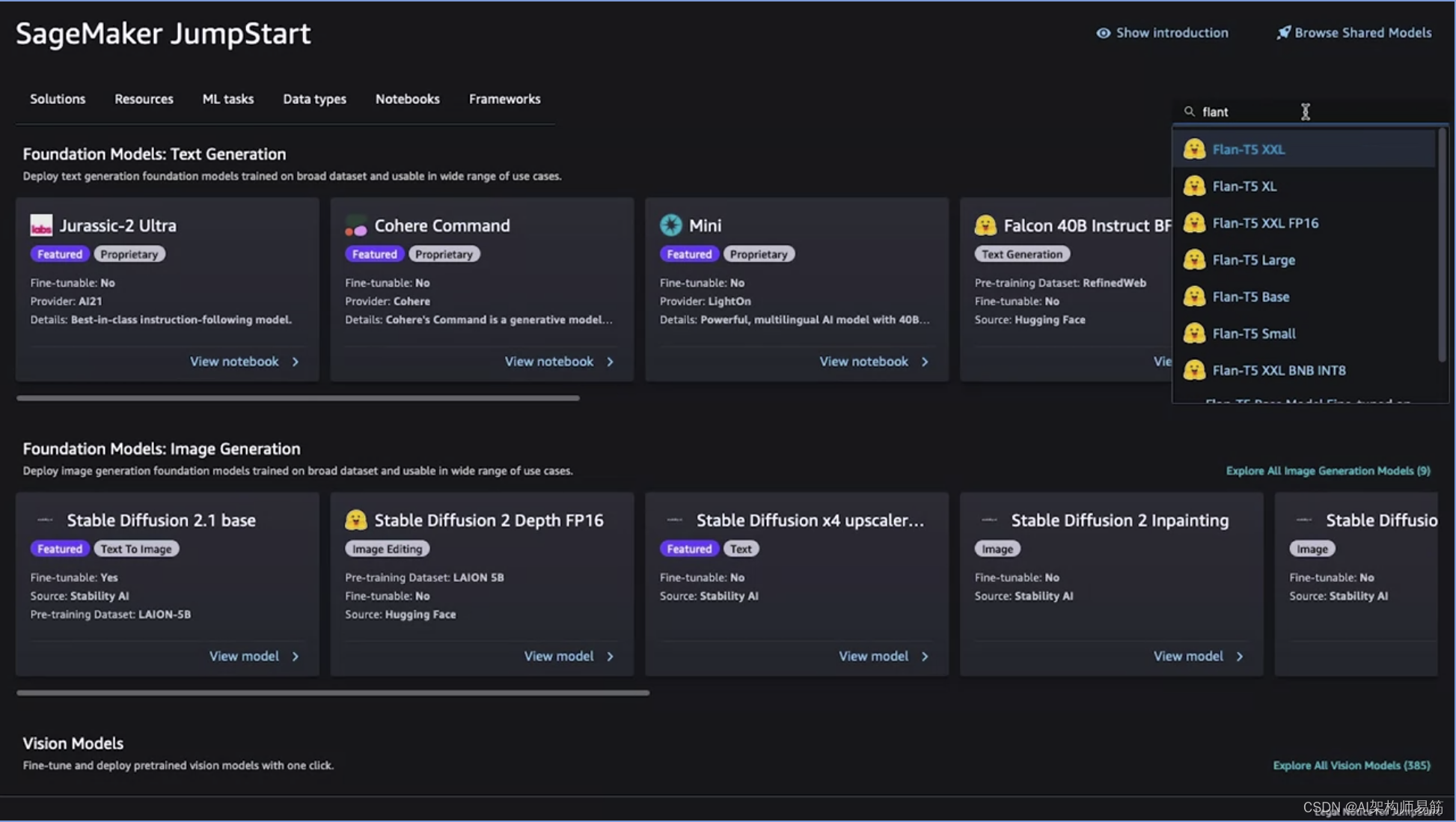Explore All Vision Models link
Viewport: 1456px width, 822px height.
coord(1351,765)
